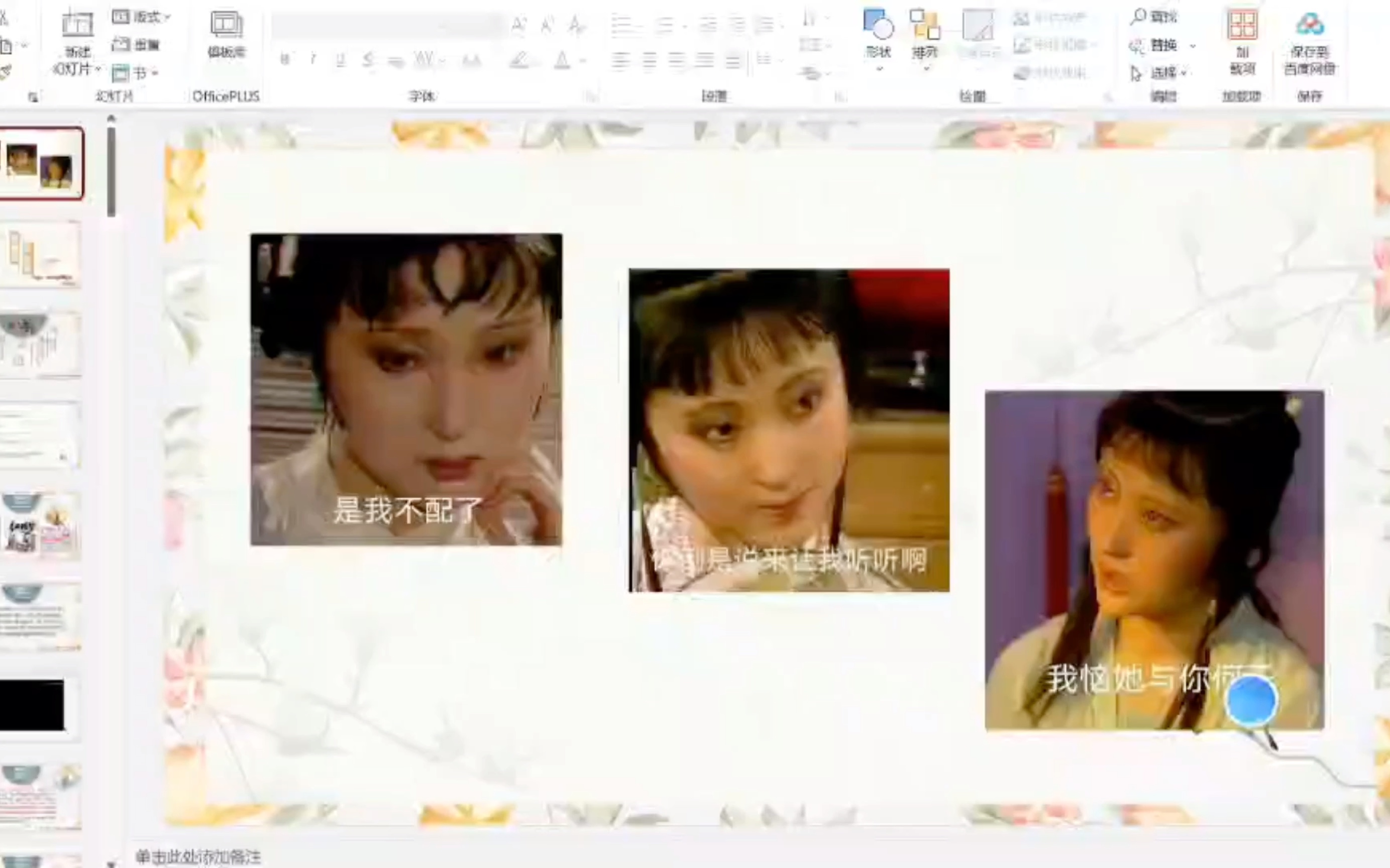Pick the text highlight color

pos(519,60)
